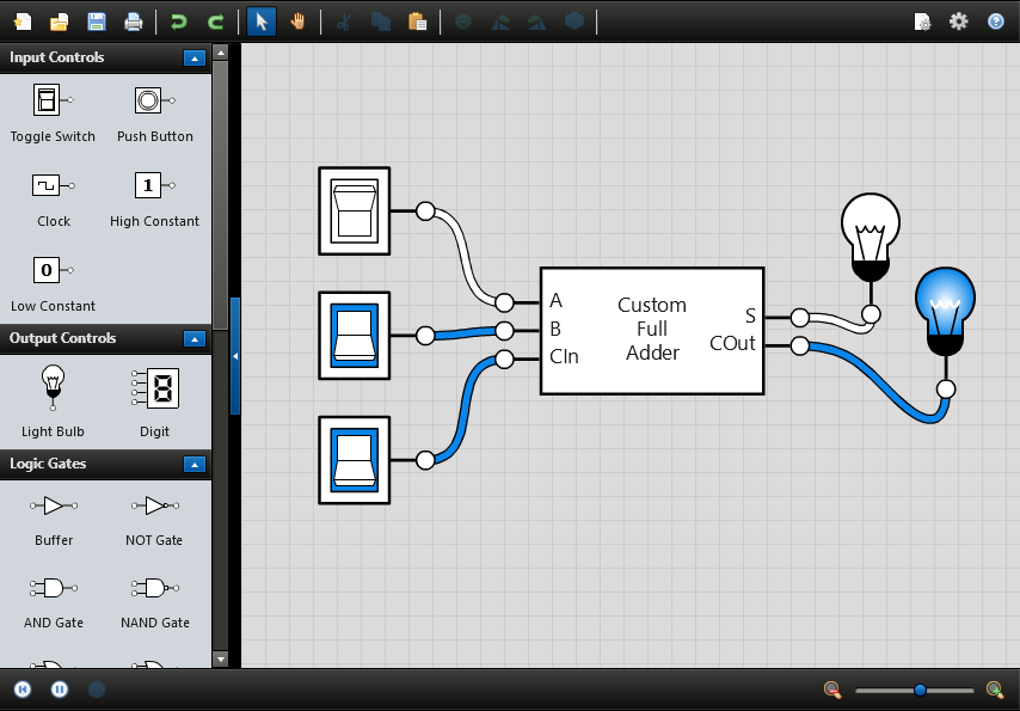Cut selection with scissors icon
The image size is (1020, 711).
pos(343,22)
